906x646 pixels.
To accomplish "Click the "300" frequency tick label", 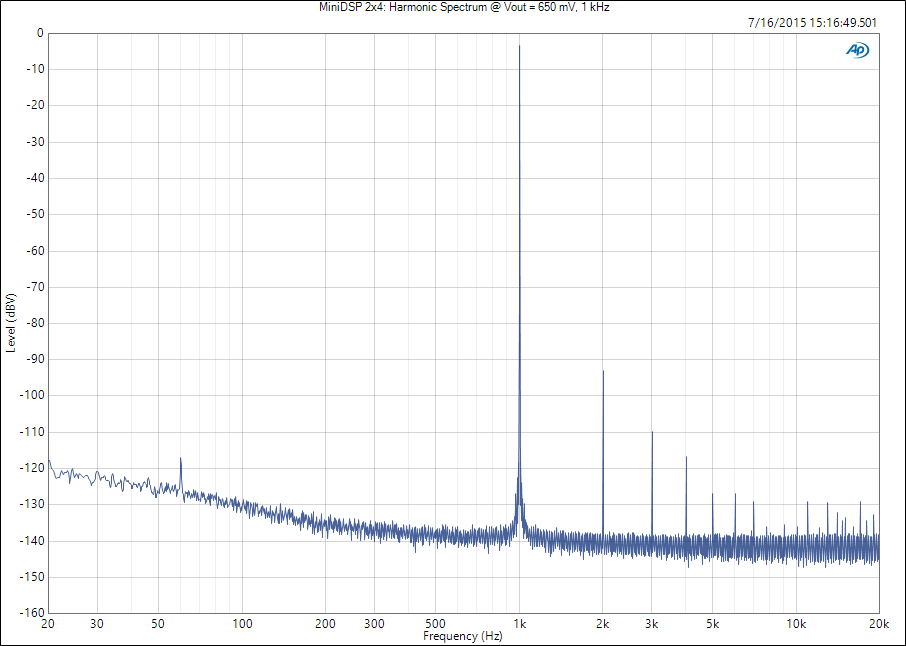I will 374,624.
